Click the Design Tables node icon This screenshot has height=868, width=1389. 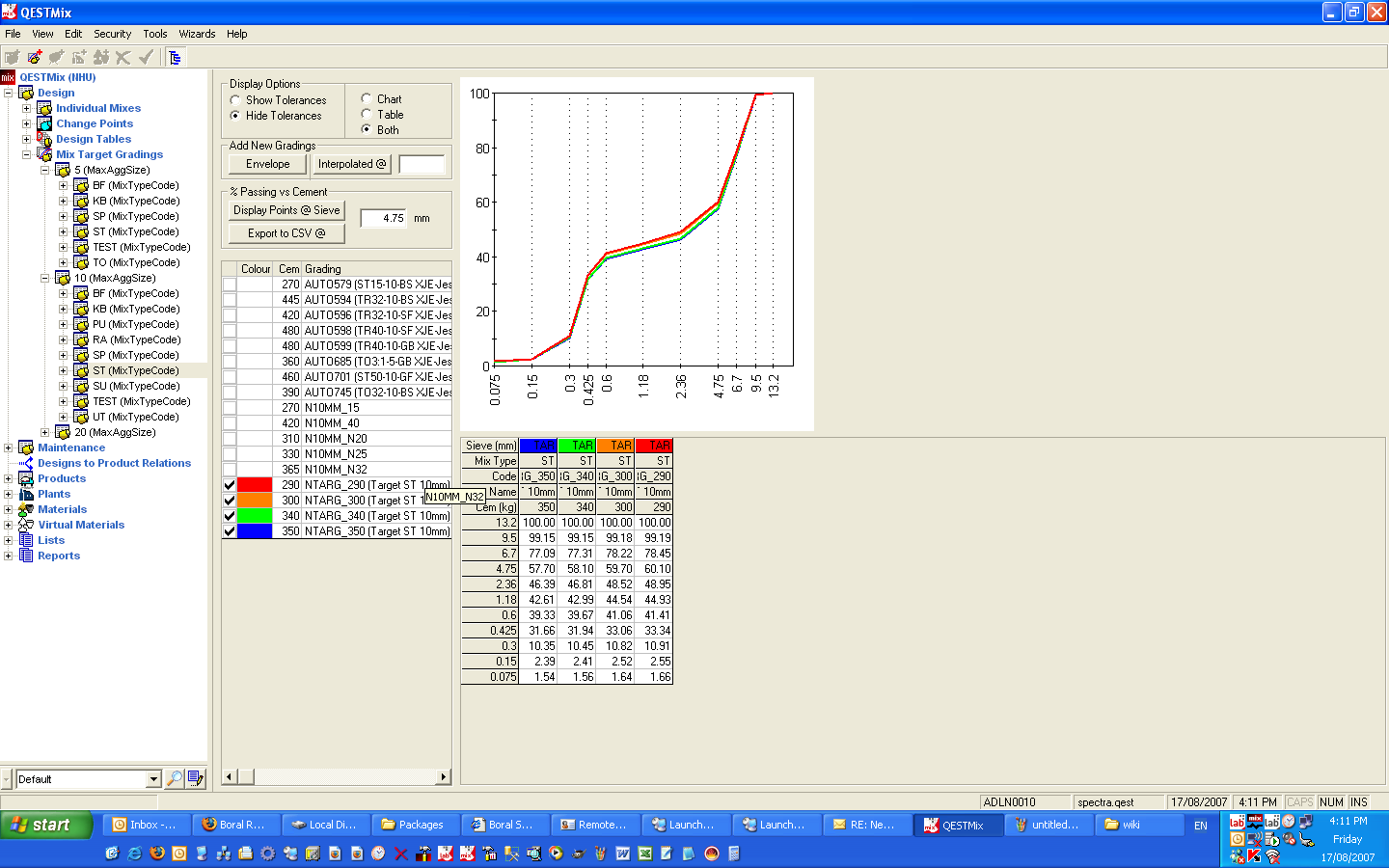pos(44,139)
